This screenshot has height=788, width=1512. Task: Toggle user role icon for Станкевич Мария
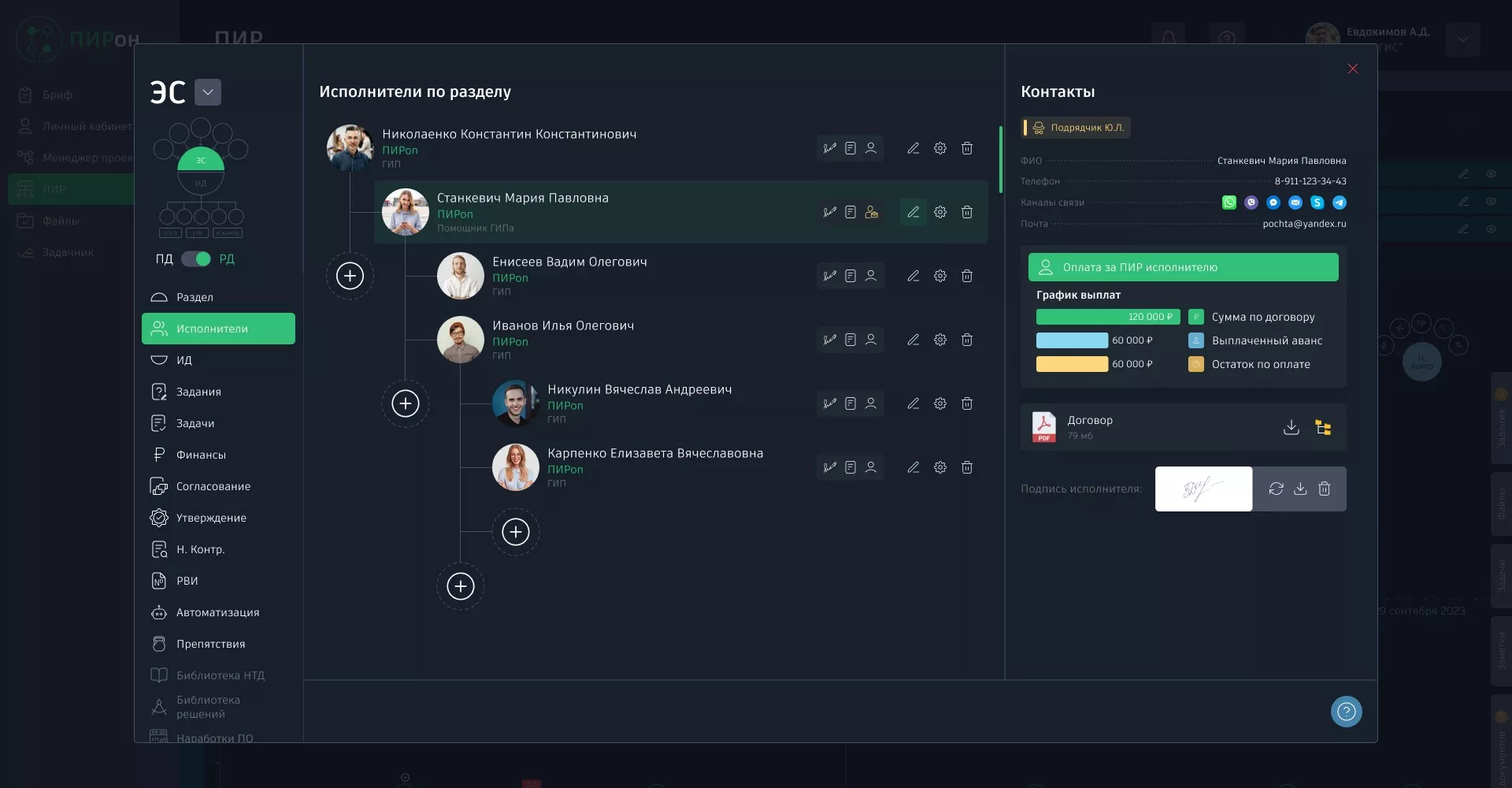coord(871,212)
